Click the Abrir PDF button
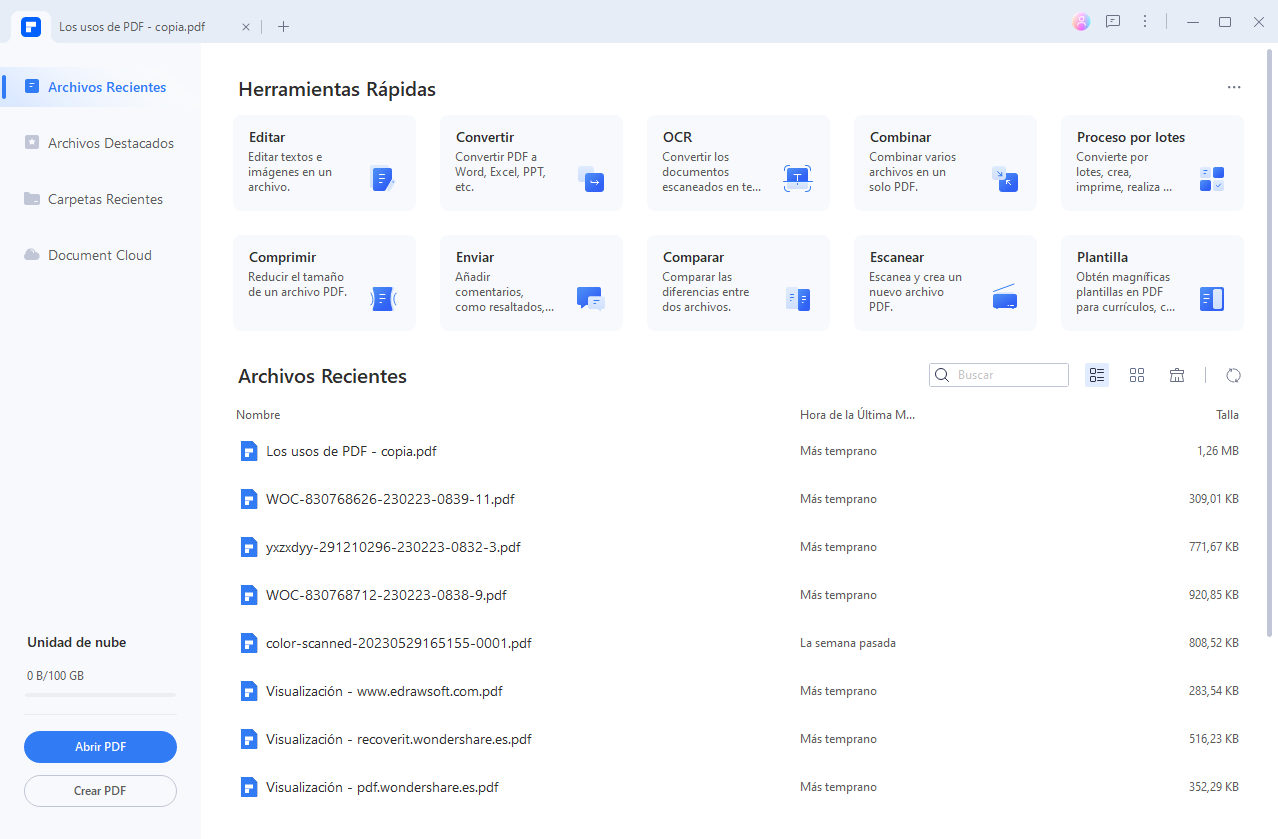 100,746
